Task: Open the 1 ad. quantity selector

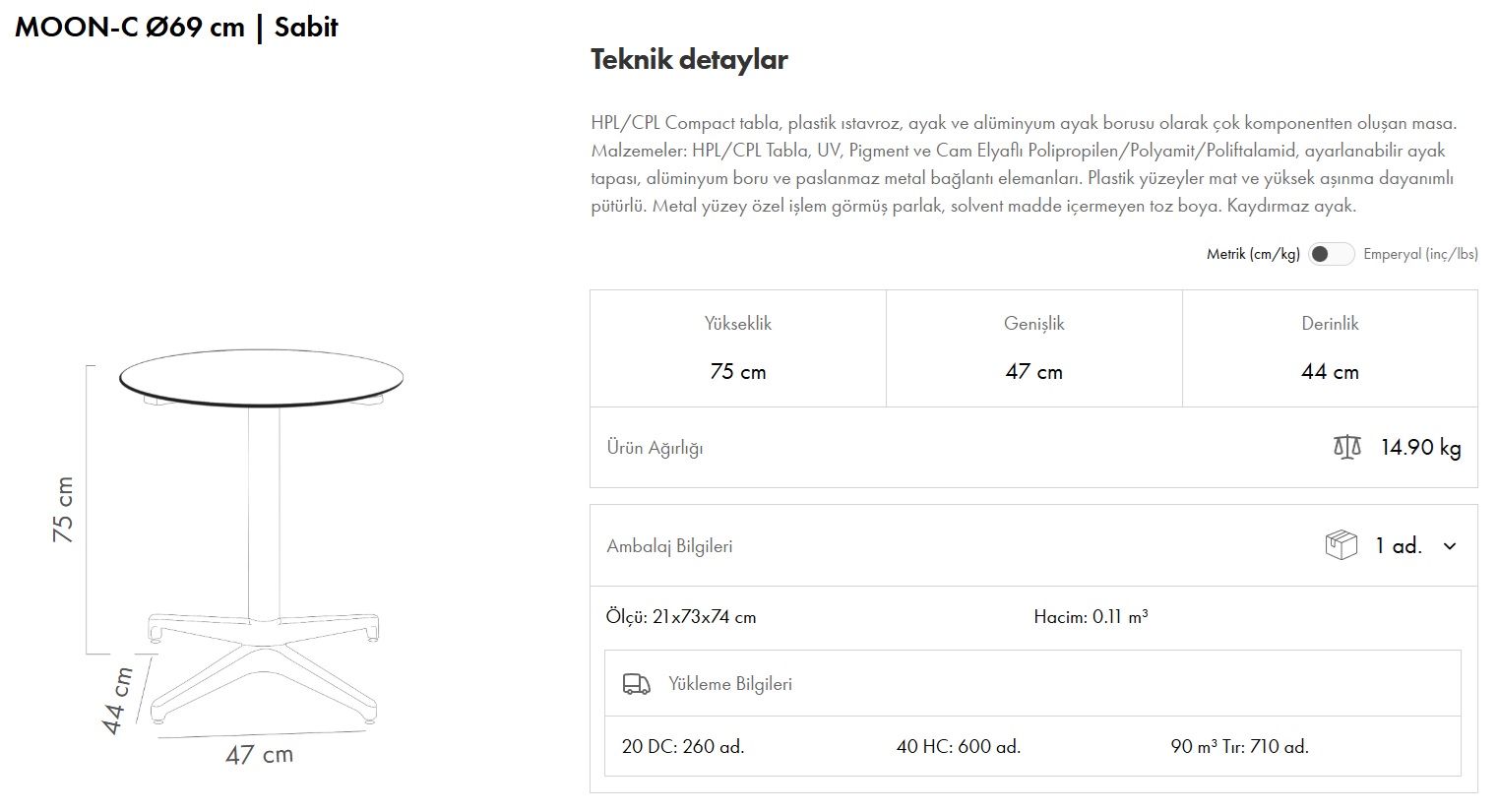Action: click(1399, 546)
